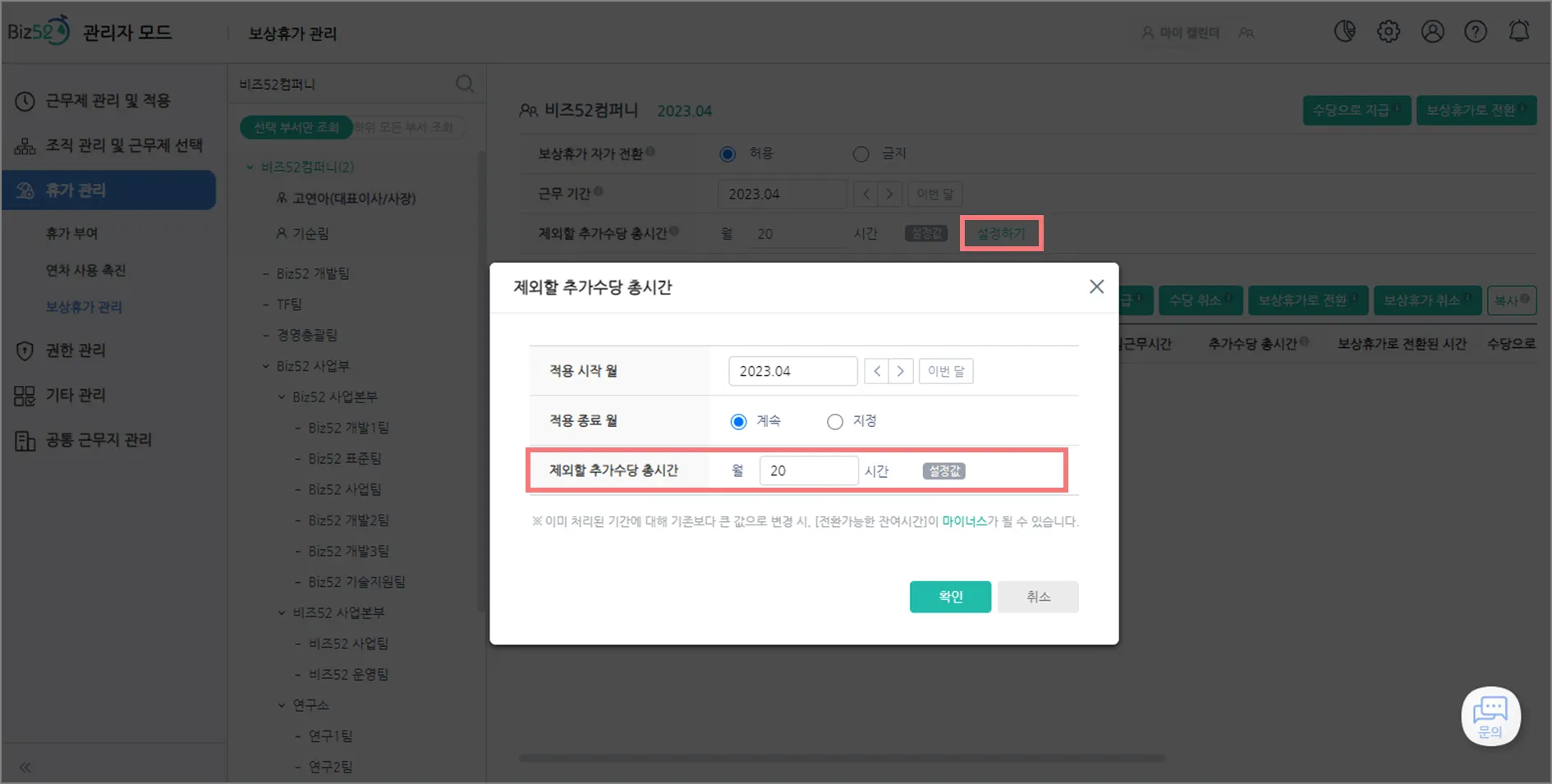Click 이번 달 button in dialog

[x=946, y=371]
